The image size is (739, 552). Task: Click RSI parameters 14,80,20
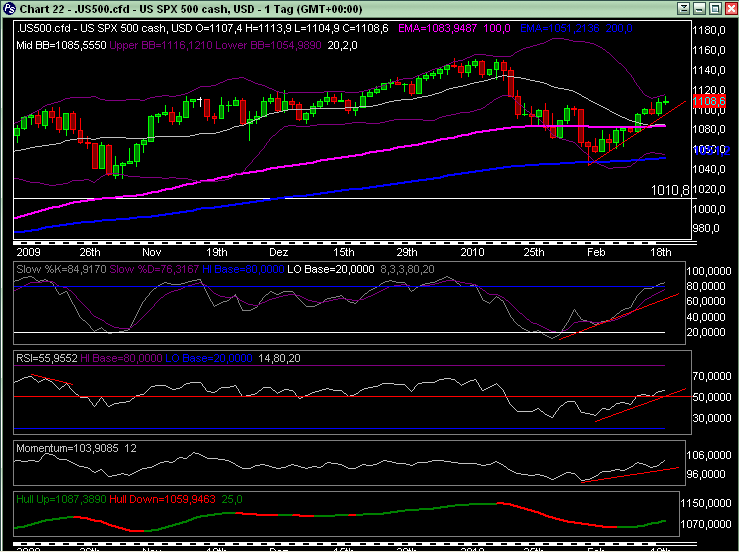(279, 358)
